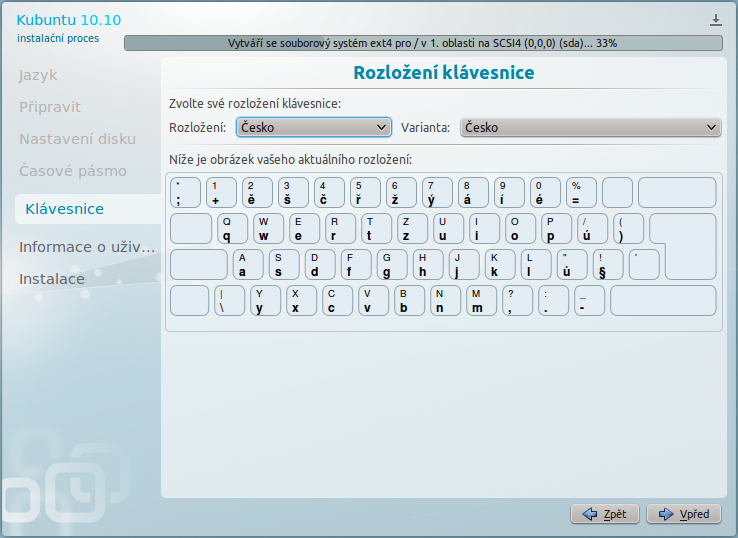This screenshot has width=738, height=538.
Task: Click the V key on keyboard preview
Action: (x=373, y=300)
